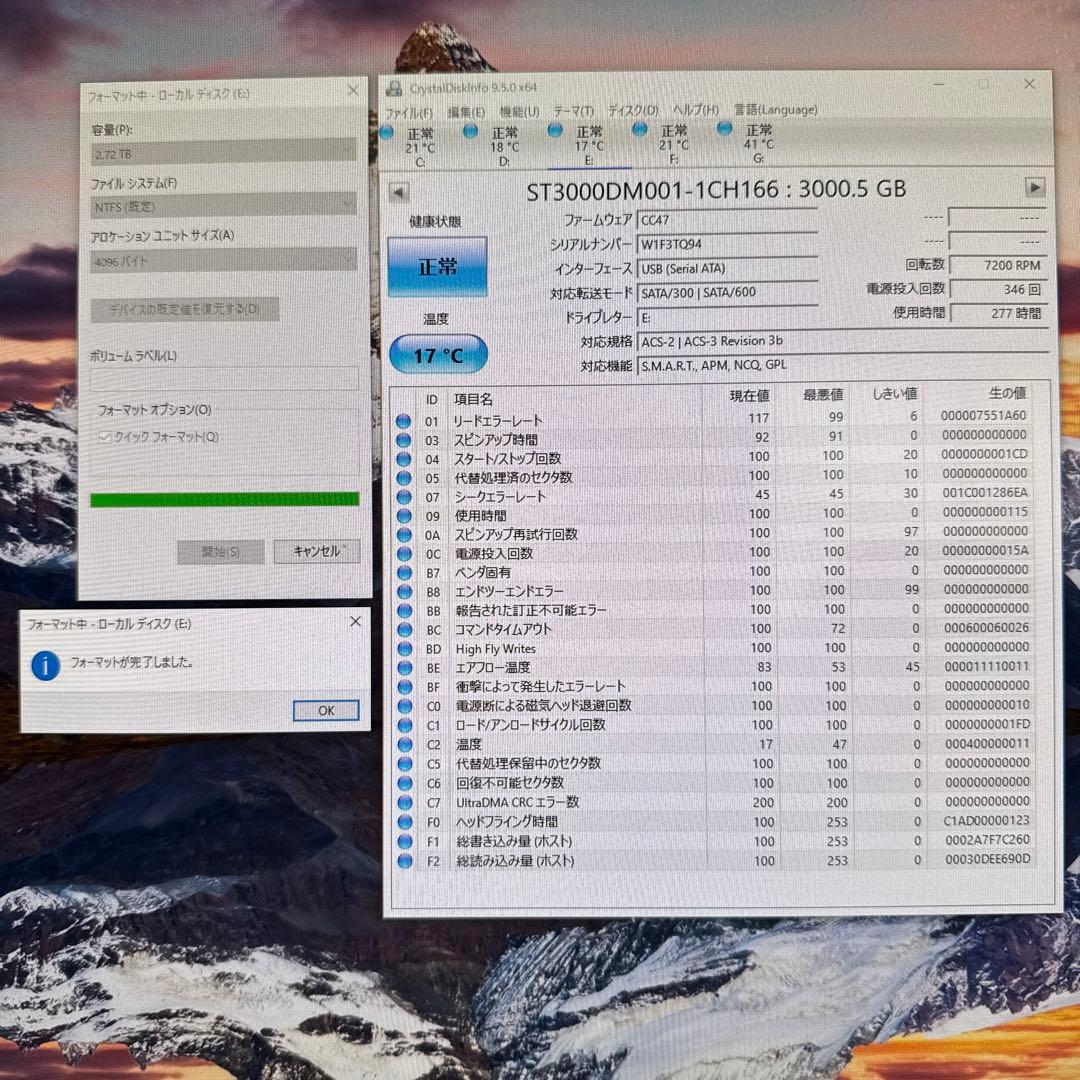The image size is (1080, 1080).
Task: Go to previous disk with left arrow
Action: (x=399, y=192)
